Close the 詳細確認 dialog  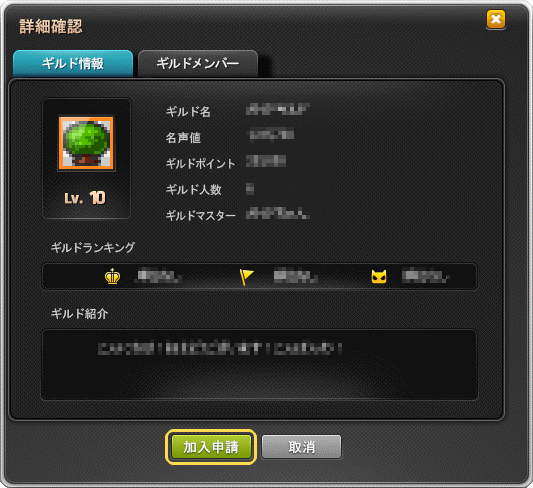[x=496, y=19]
